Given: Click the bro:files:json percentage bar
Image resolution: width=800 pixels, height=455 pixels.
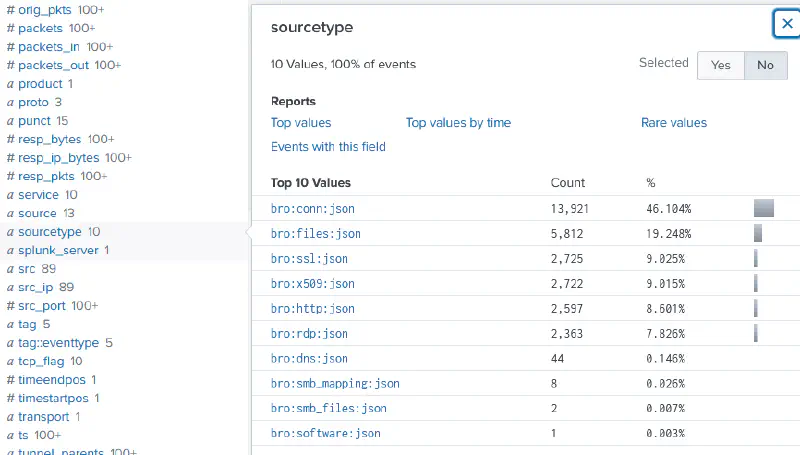Looking at the screenshot, I should [758, 234].
